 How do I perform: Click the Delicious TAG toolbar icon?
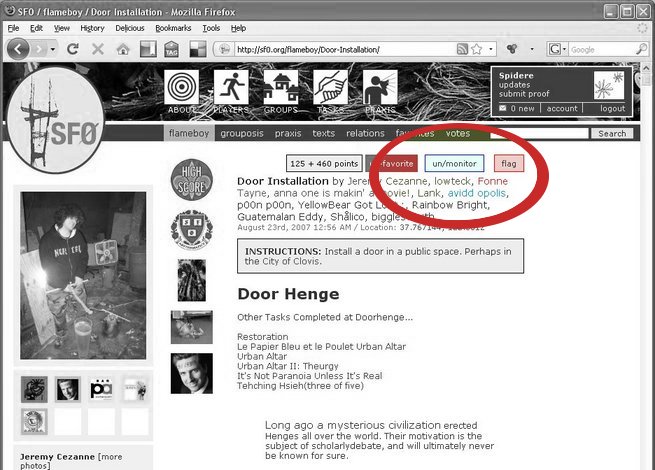point(171,49)
